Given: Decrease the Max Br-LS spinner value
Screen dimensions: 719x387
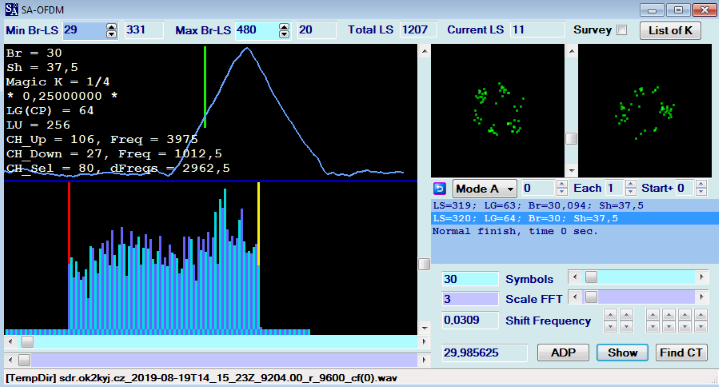Looking at the screenshot, I should [x=284, y=34].
